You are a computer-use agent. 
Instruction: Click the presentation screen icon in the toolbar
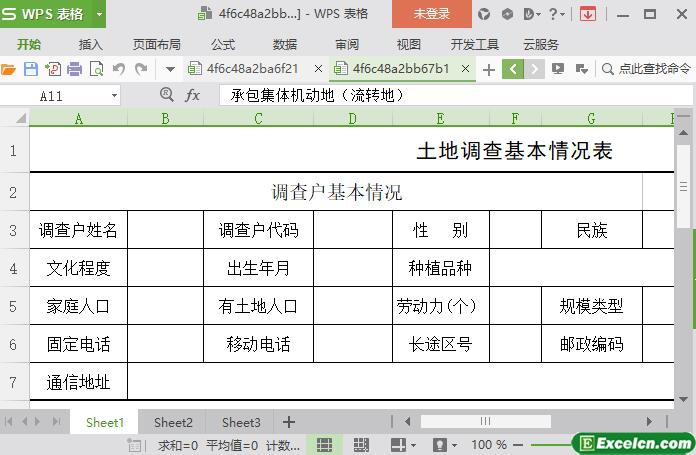click(x=558, y=69)
